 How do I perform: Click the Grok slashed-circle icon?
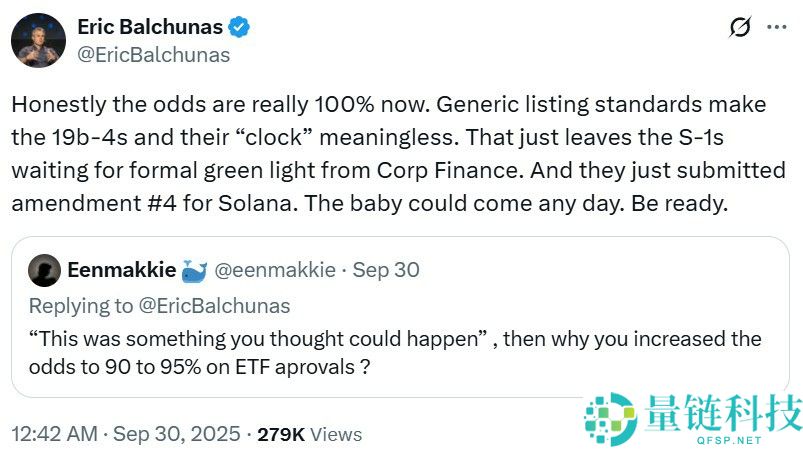click(740, 28)
